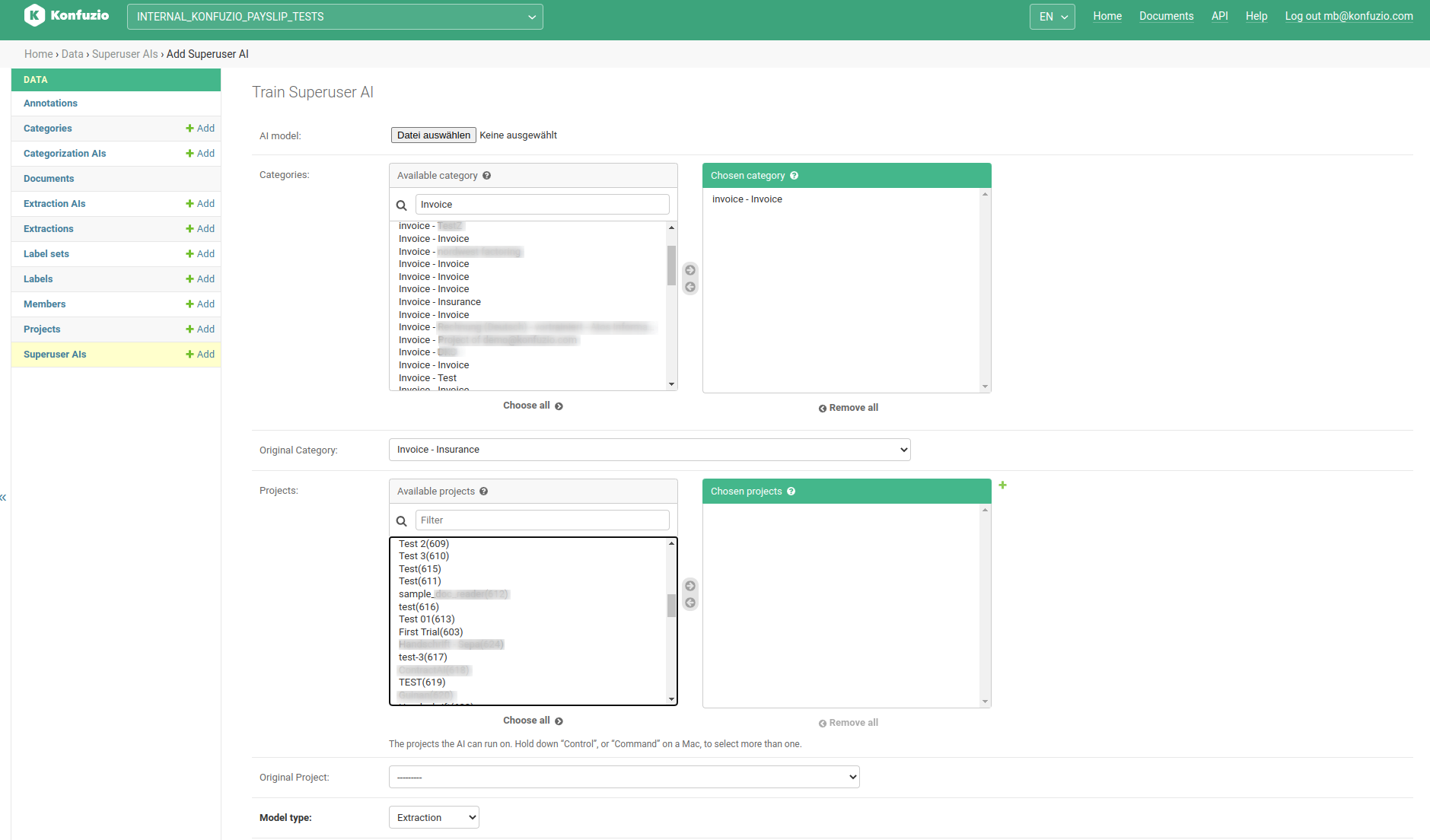
Task: Select First Trial(603) in available projects
Action: click(x=431, y=632)
